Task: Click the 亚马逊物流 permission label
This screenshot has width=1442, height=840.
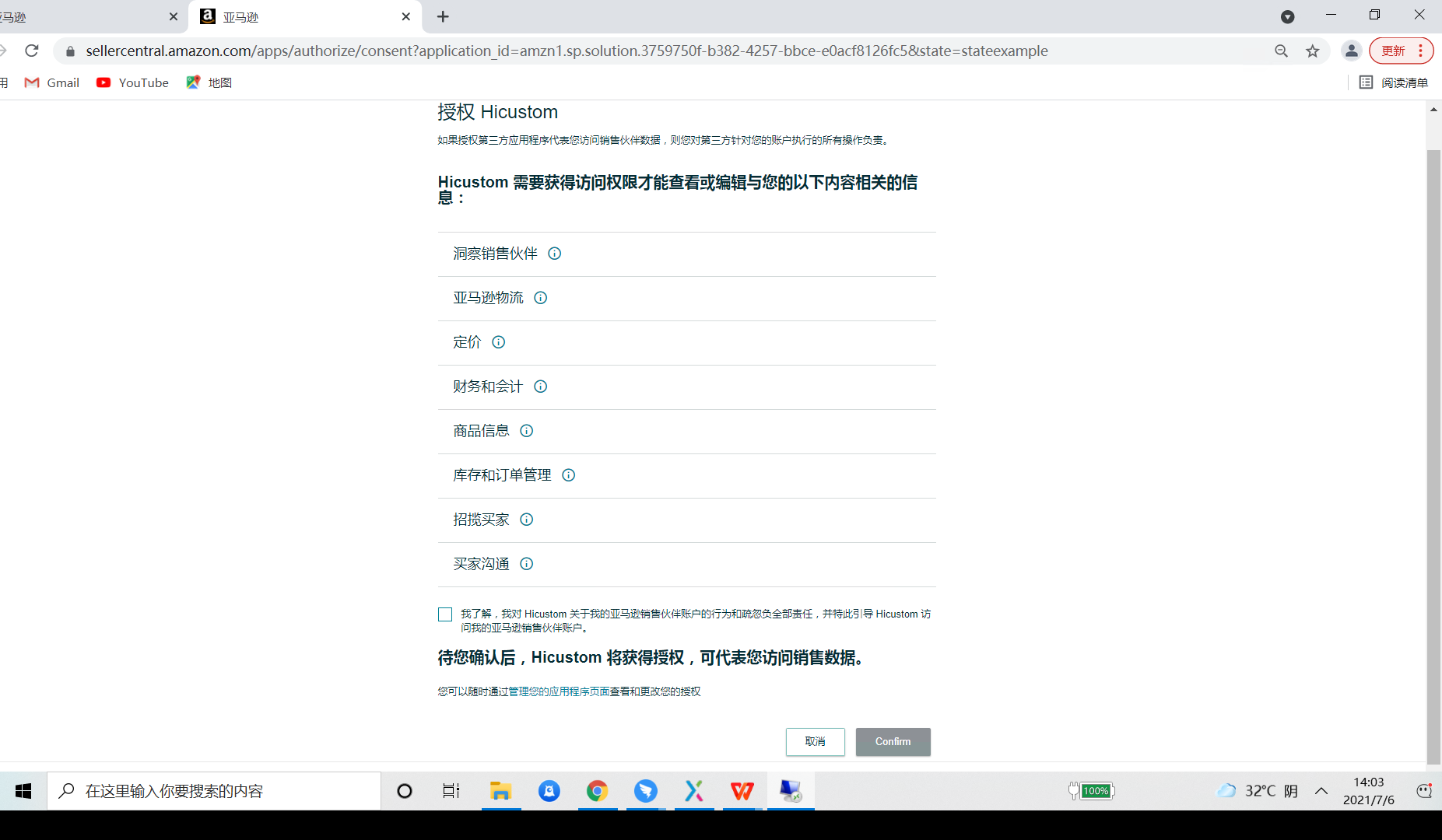Action: (489, 298)
